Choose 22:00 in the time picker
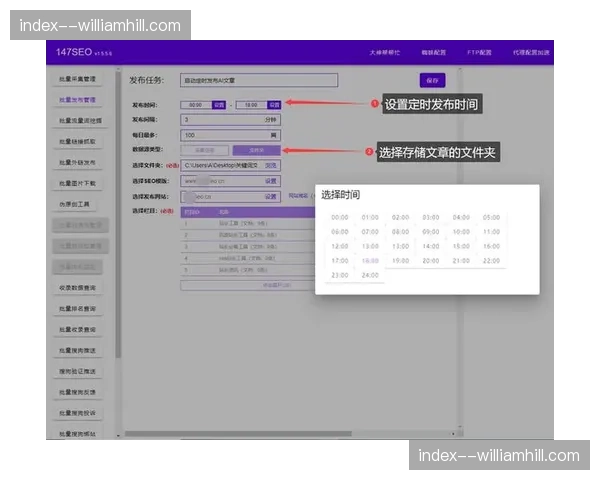This screenshot has width=600, height=480. click(x=491, y=261)
